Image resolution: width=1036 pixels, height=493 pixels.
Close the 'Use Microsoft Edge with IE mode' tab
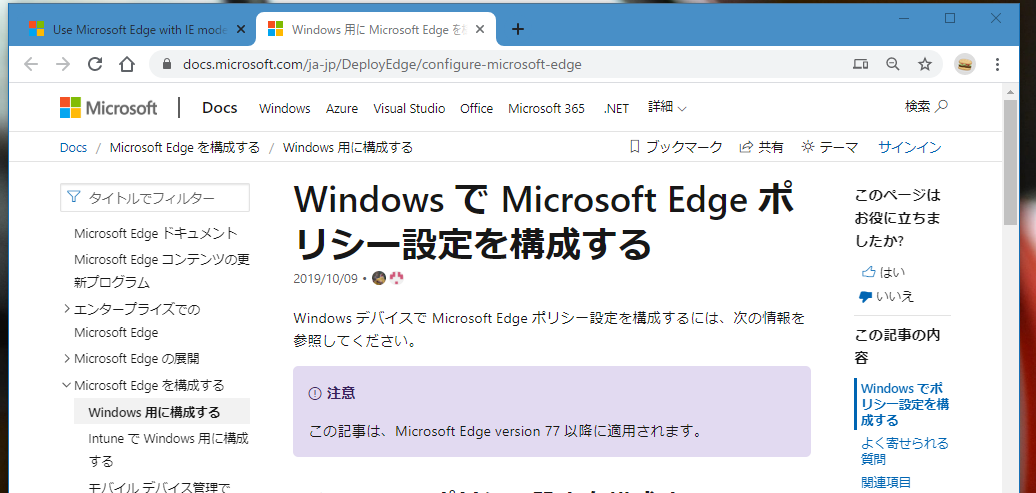pyautogui.click(x=240, y=29)
